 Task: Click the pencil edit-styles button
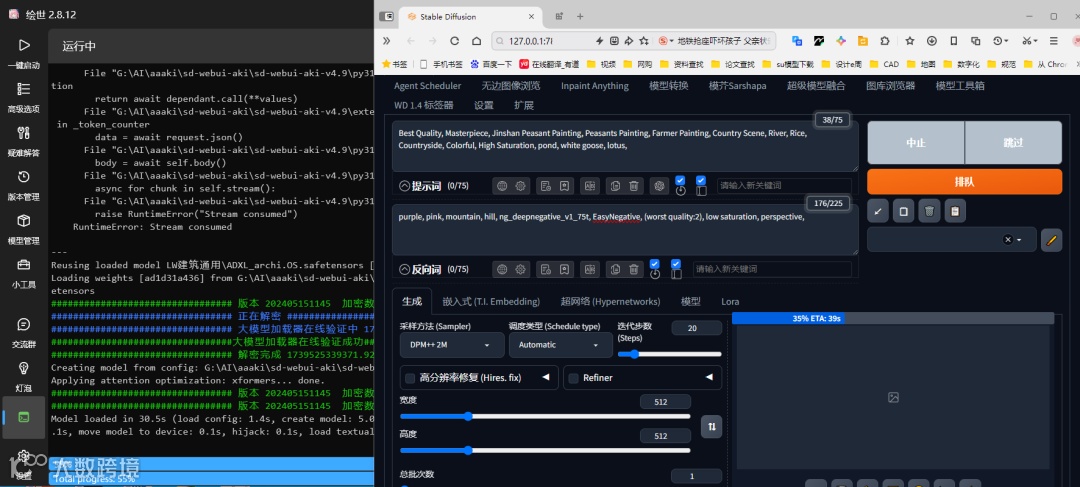tap(1051, 240)
